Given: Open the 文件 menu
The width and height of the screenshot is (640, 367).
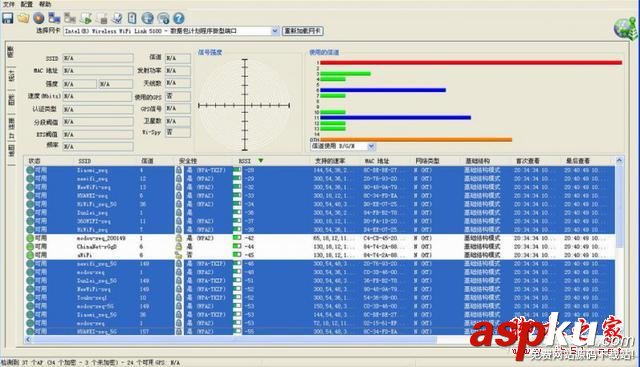Looking at the screenshot, I should 9,4.
